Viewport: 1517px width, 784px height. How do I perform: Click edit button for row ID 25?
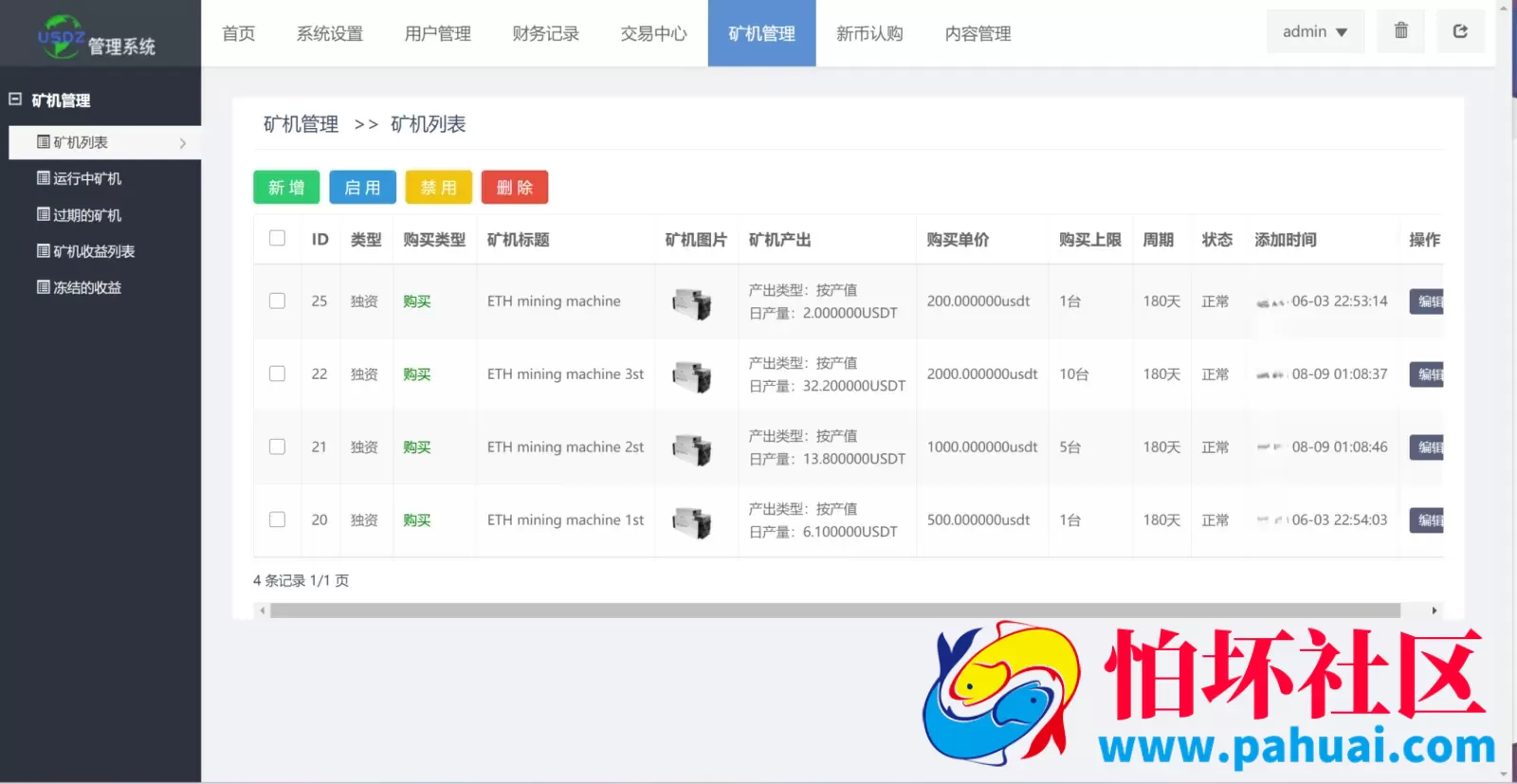1427,301
